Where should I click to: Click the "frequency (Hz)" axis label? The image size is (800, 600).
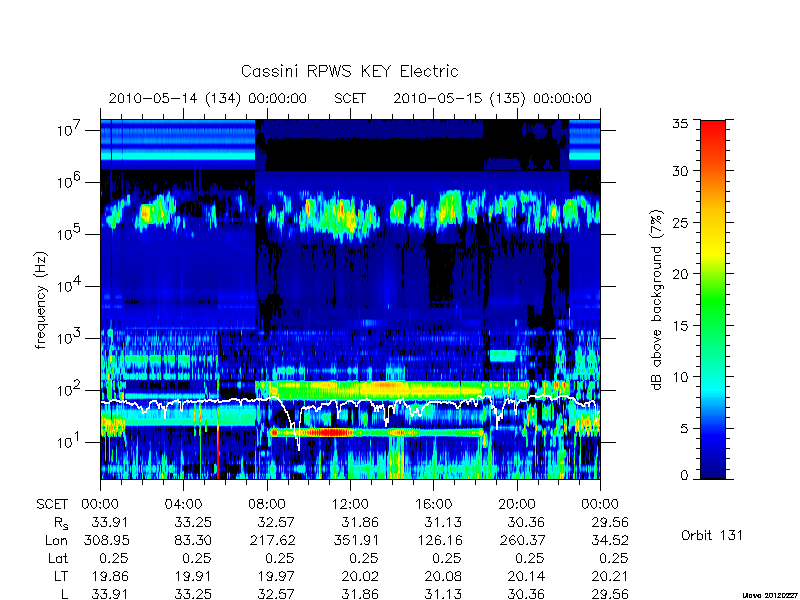point(41,300)
